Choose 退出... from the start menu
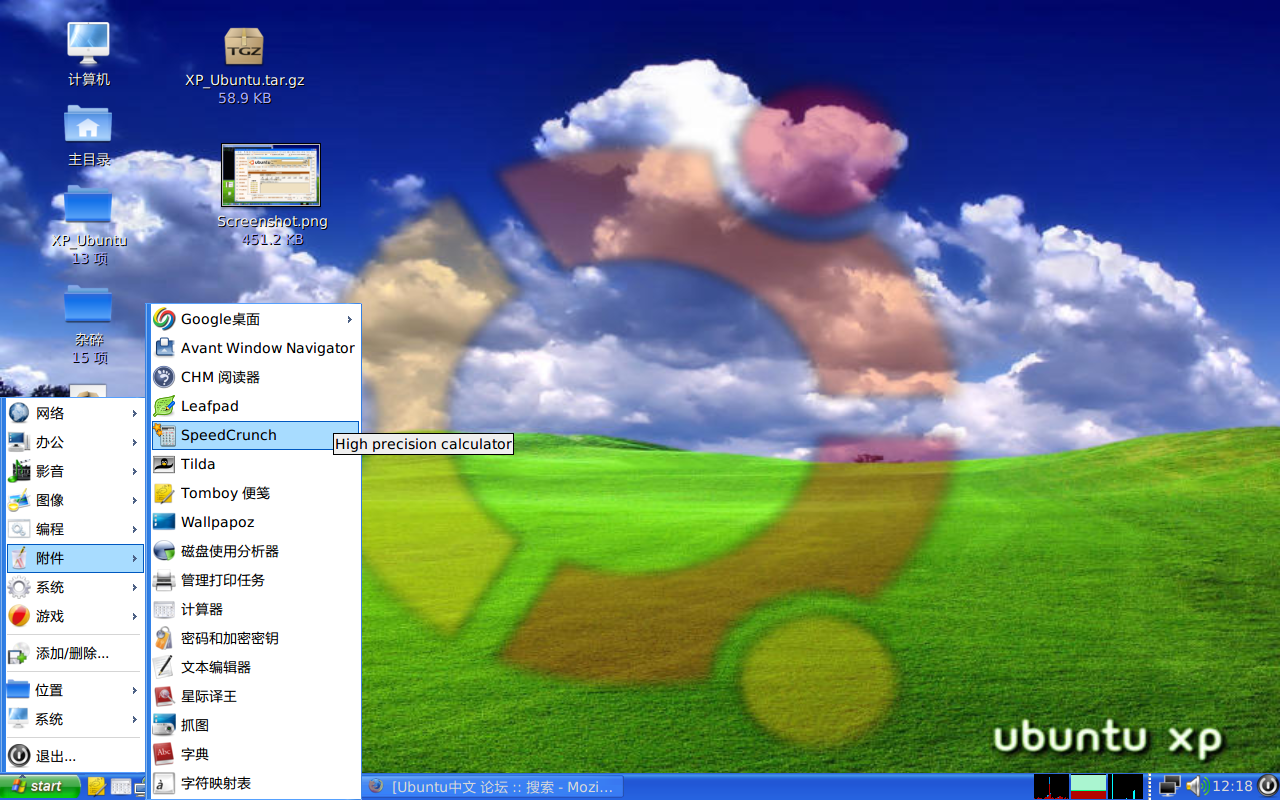Viewport: 1280px width, 800px height. coord(75,756)
